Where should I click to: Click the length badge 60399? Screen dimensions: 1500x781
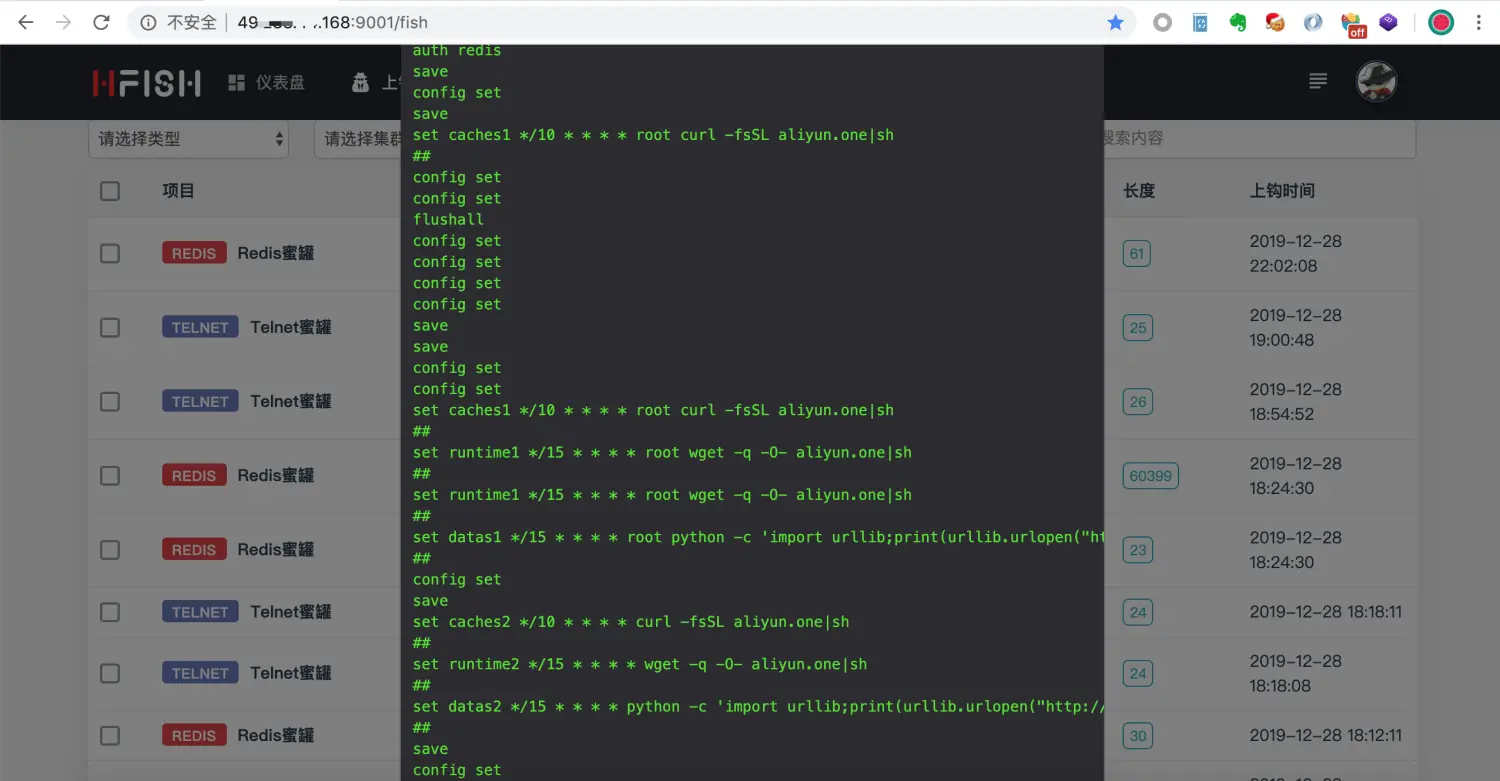pos(1151,476)
